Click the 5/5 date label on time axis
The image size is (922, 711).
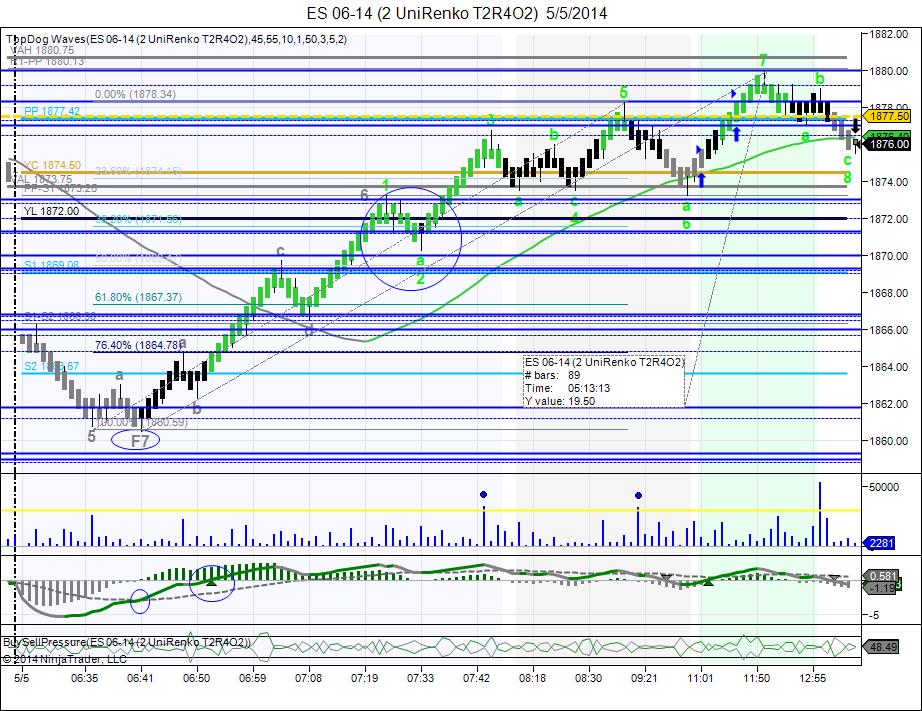[22, 678]
